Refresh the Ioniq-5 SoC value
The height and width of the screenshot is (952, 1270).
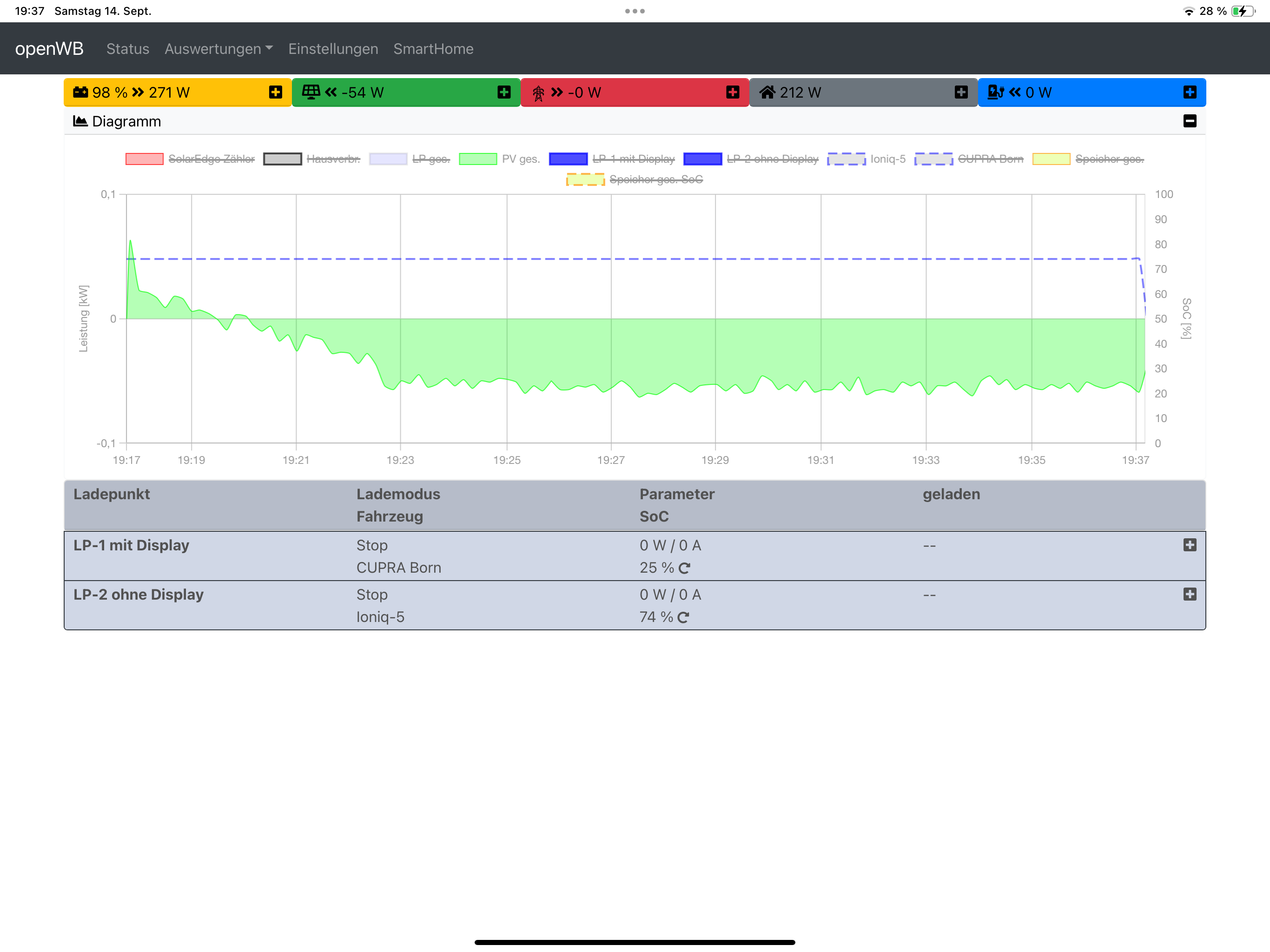[x=683, y=617]
